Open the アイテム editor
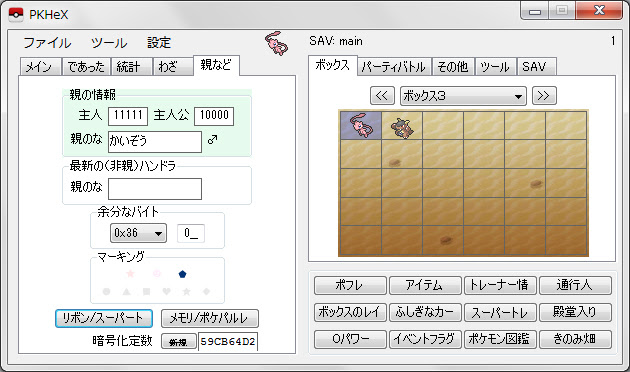 coord(425,285)
